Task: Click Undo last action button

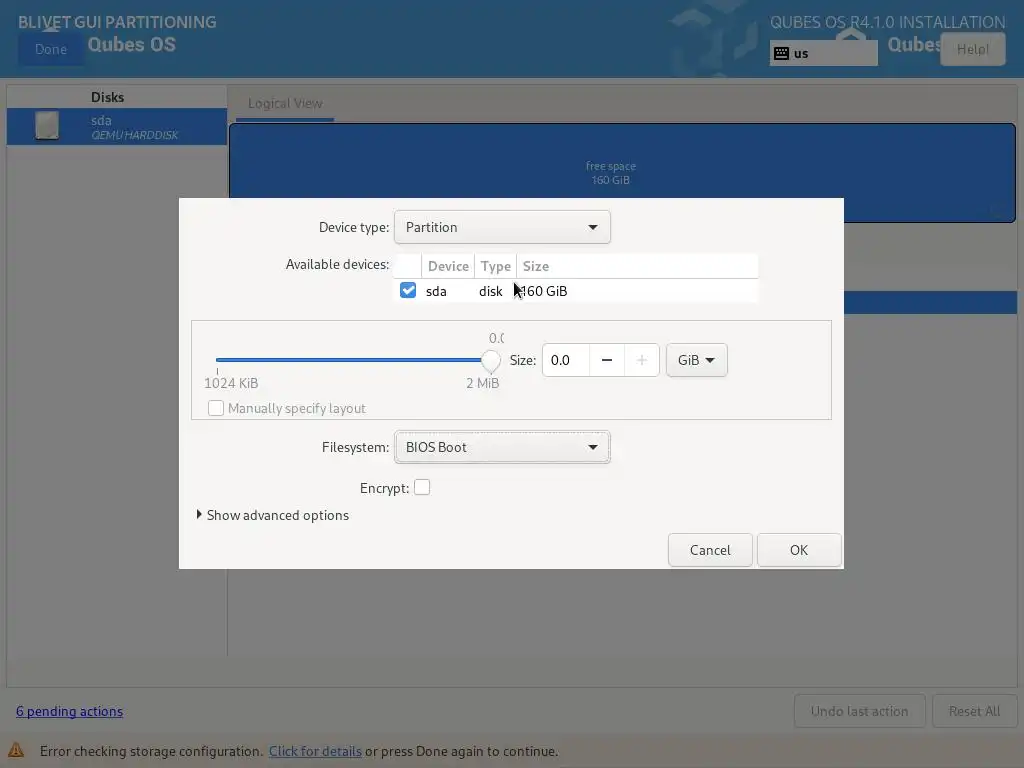Action: (x=859, y=711)
